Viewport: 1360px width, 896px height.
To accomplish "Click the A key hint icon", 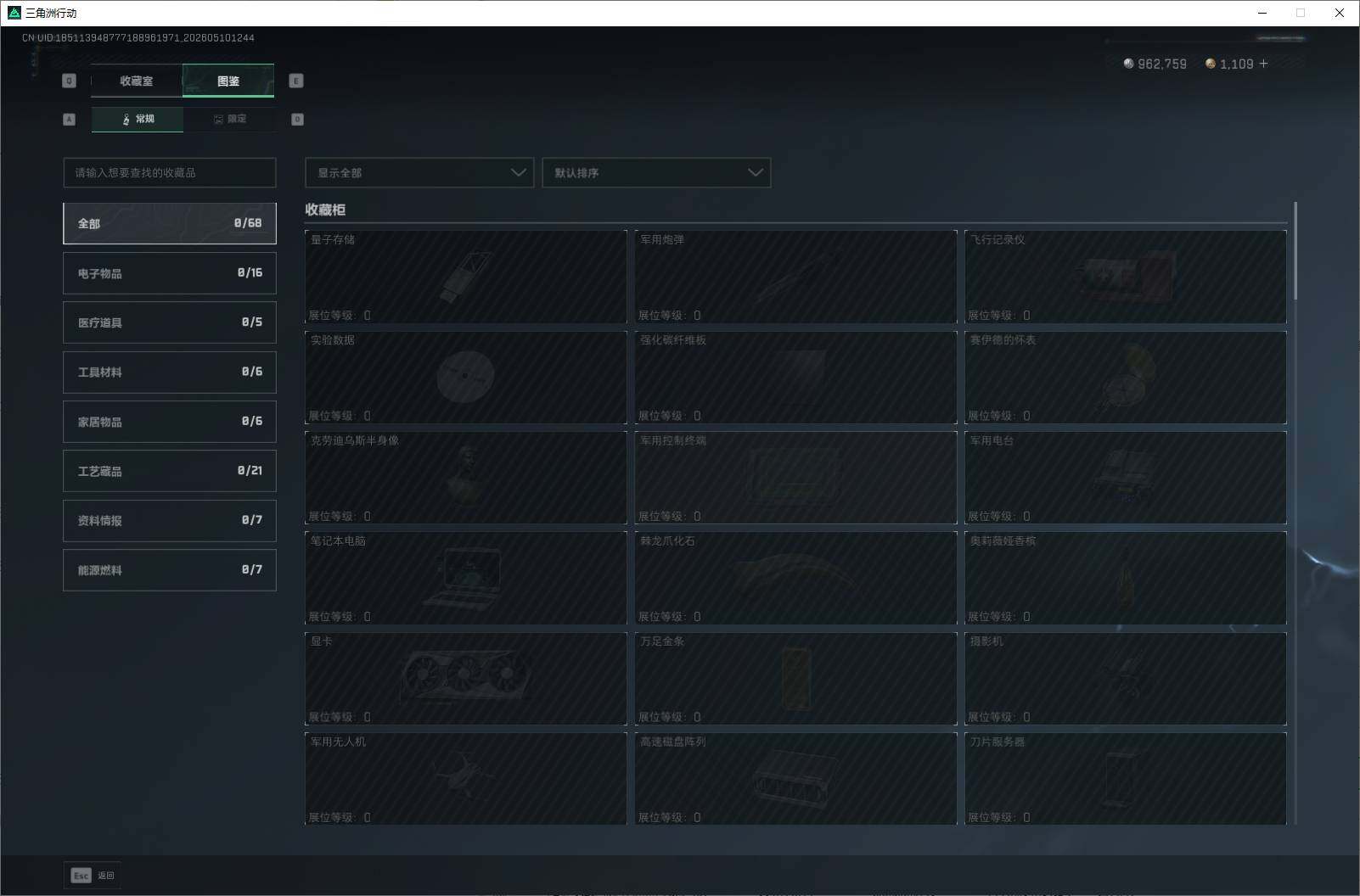I will click(70, 120).
